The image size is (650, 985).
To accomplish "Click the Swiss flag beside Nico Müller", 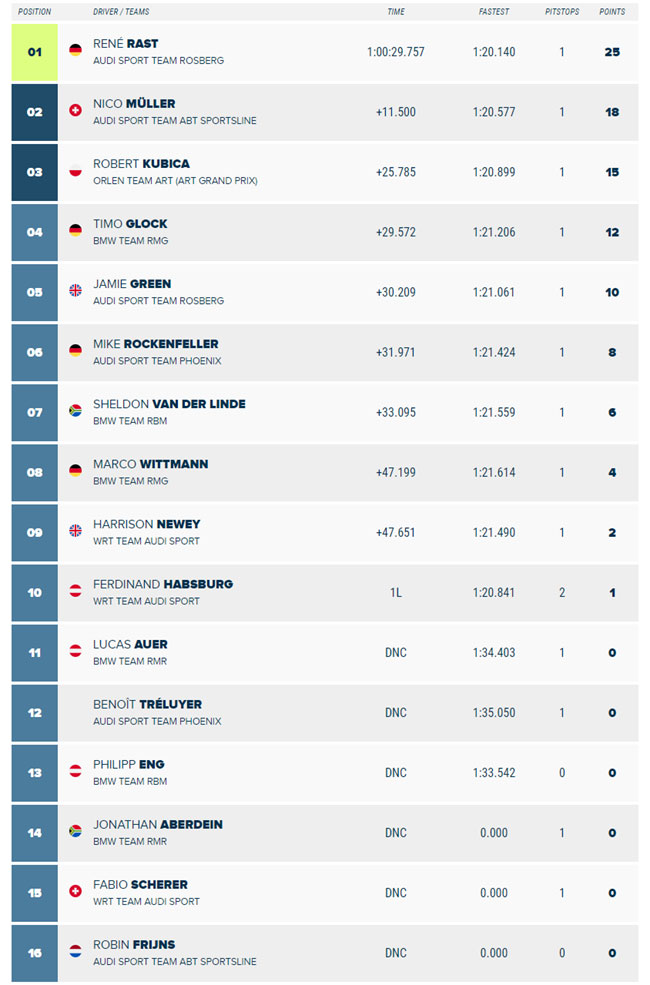I will tap(75, 111).
